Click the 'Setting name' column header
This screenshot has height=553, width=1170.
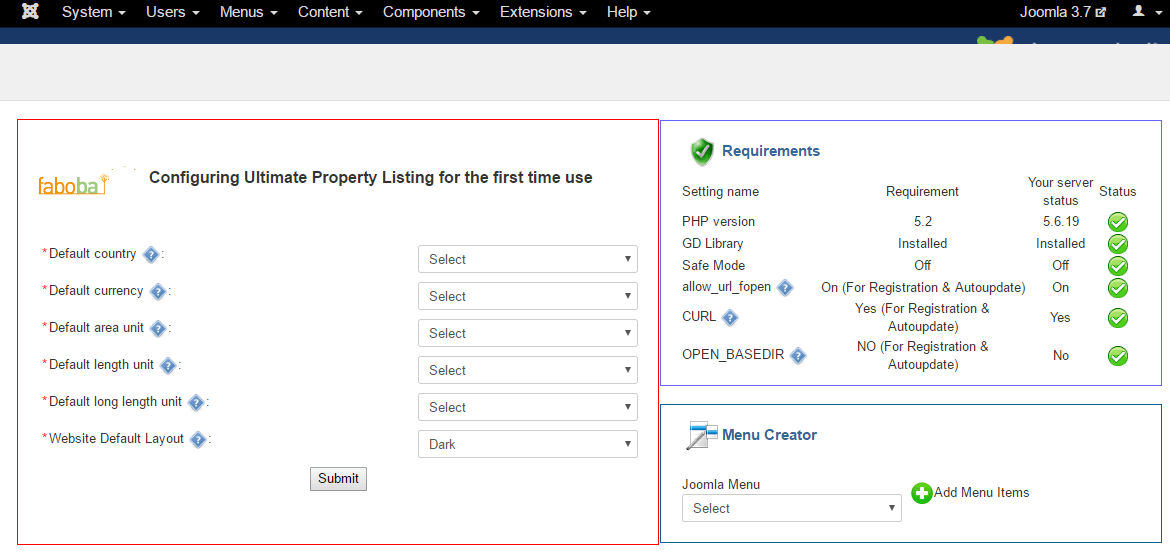[x=720, y=192]
